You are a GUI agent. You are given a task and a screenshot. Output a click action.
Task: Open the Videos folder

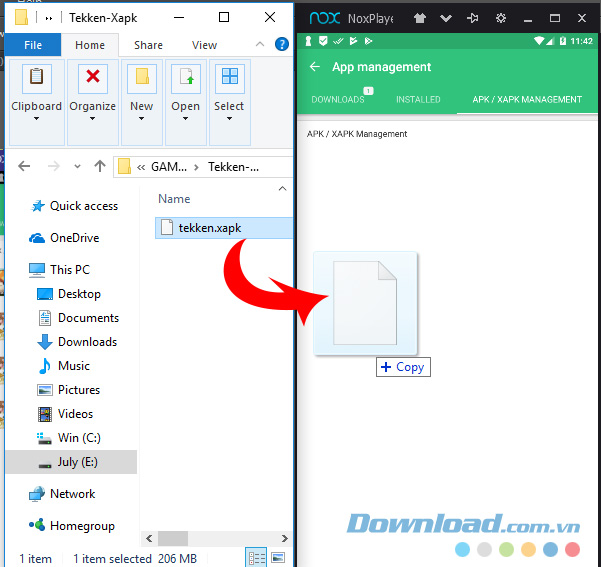65,414
